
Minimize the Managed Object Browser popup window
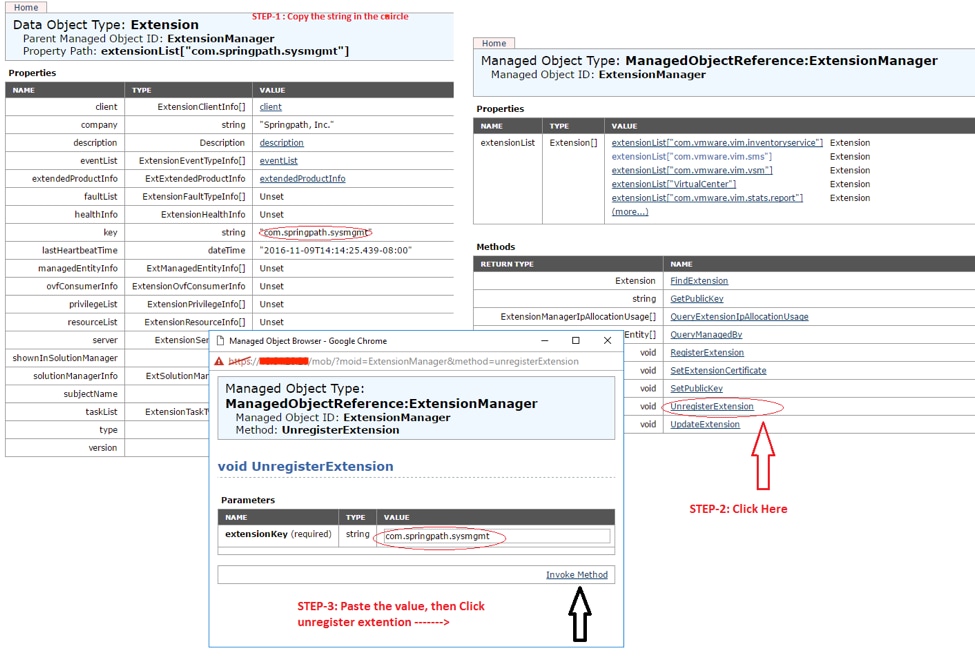545,341
